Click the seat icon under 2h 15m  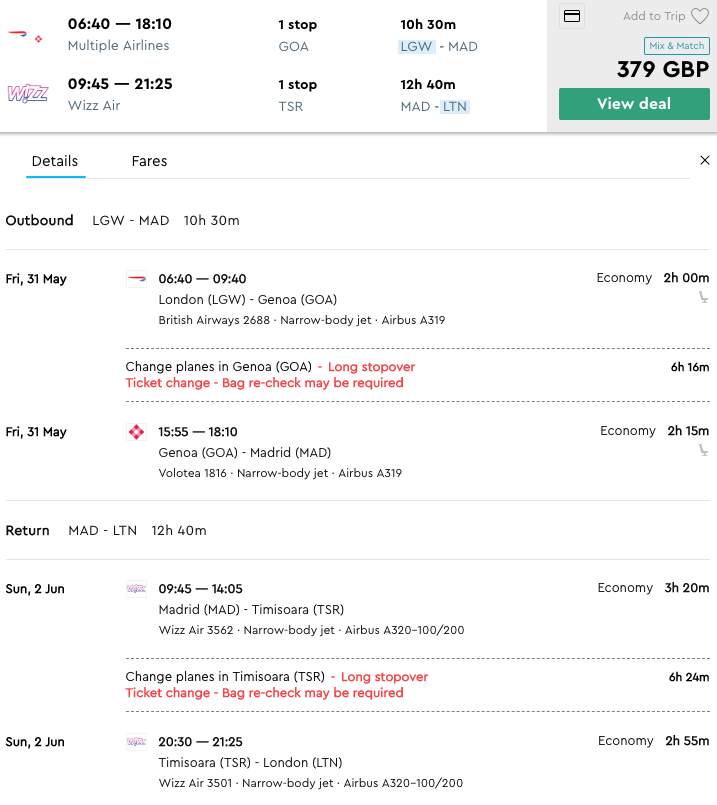pyautogui.click(x=704, y=450)
